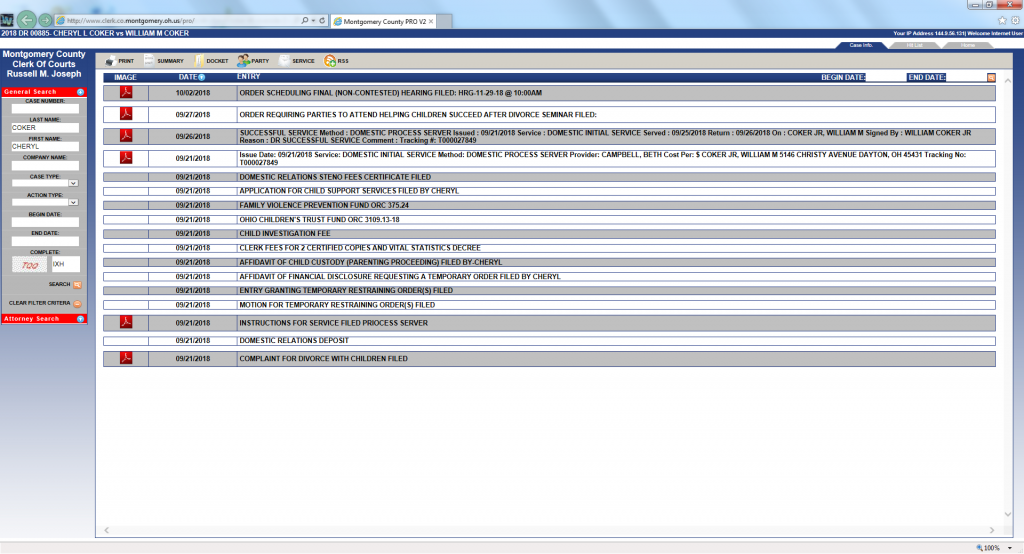Open PDF for Complaint for Divorce entry

point(126,358)
